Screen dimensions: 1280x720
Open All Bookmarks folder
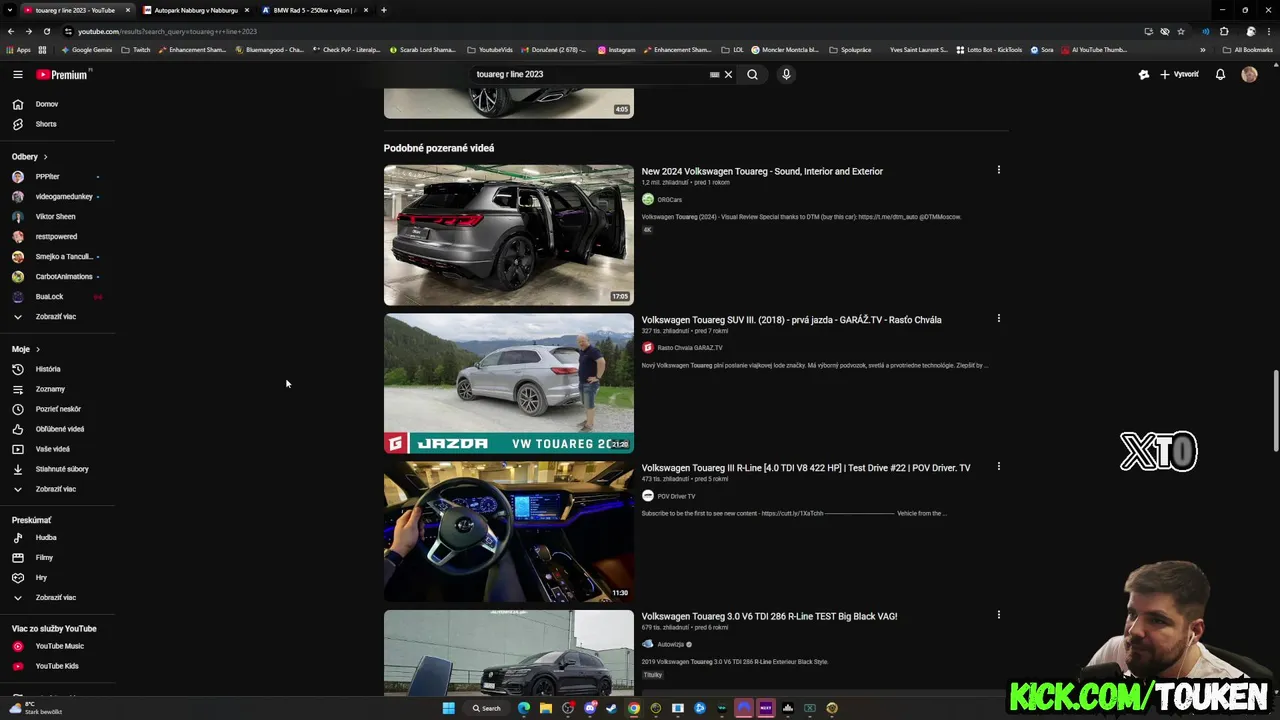click(x=1247, y=50)
